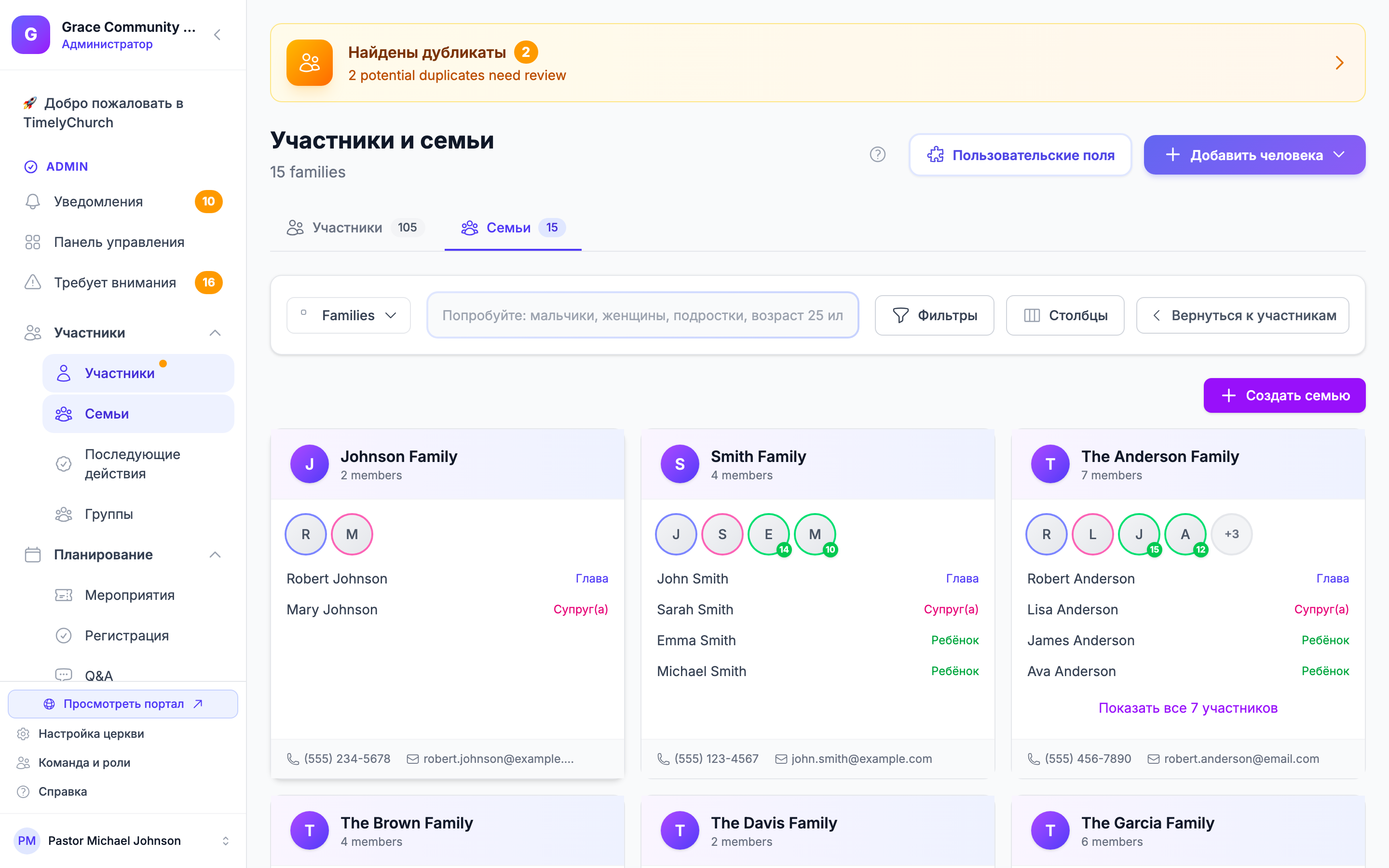1389x868 pixels.
Task: Click James Anderson's J avatar, age 15
Action: (1139, 534)
